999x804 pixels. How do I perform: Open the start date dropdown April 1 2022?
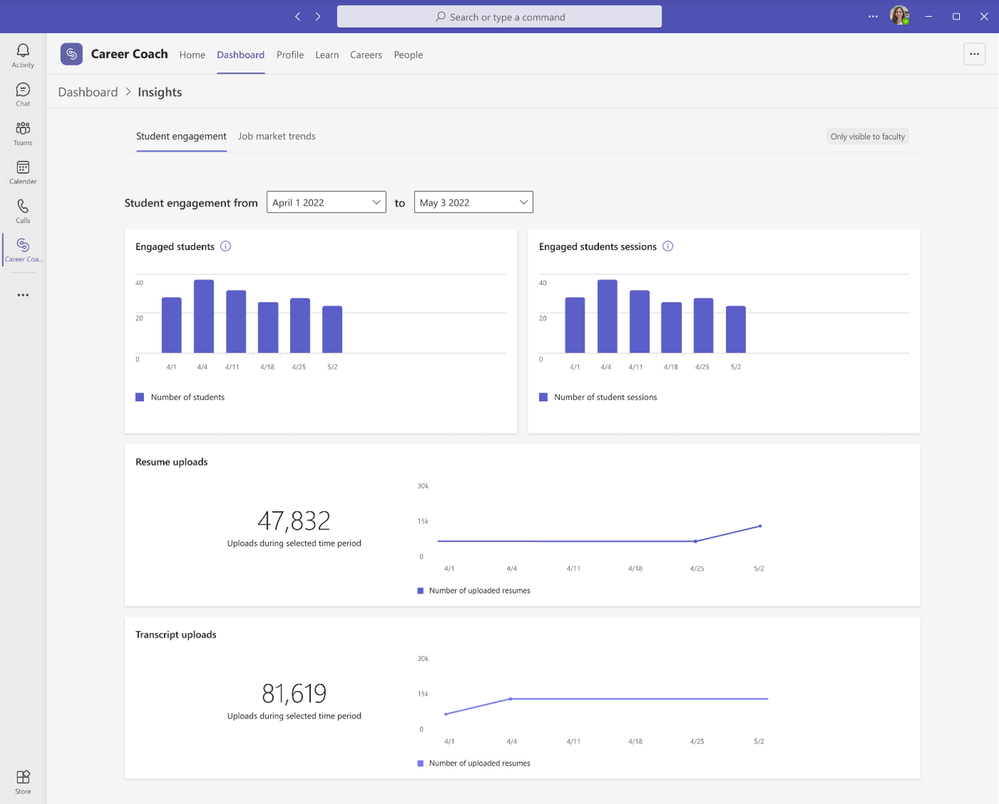pyautogui.click(x=326, y=202)
